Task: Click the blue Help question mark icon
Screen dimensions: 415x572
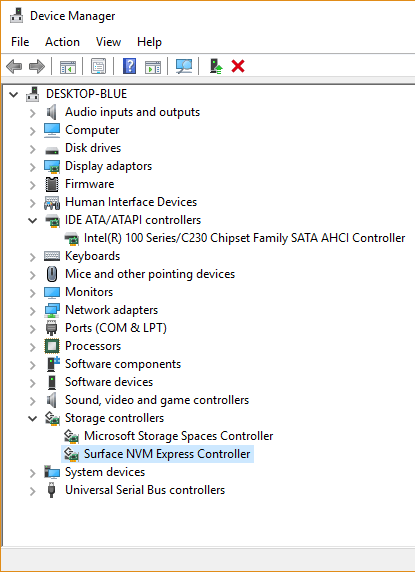Action: [129, 66]
